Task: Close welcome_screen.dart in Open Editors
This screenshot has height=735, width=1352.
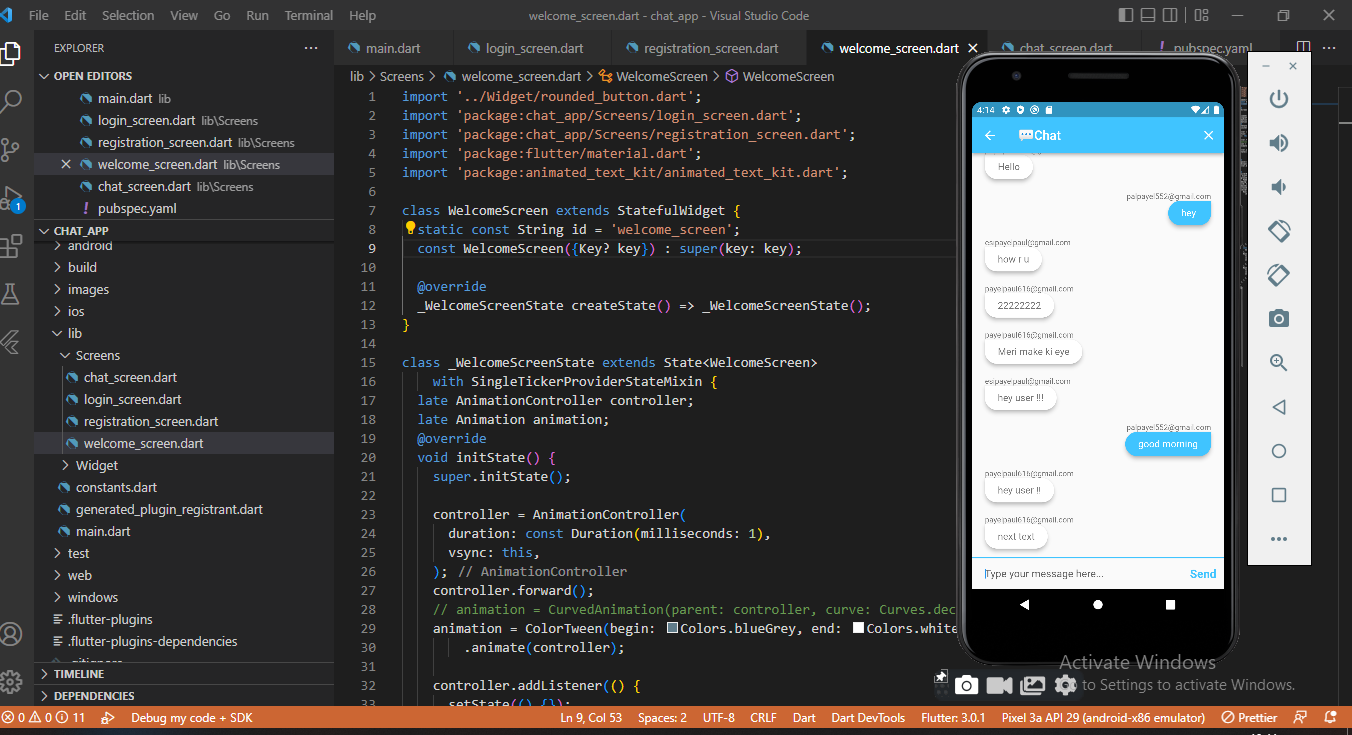Action: pyautogui.click(x=66, y=165)
